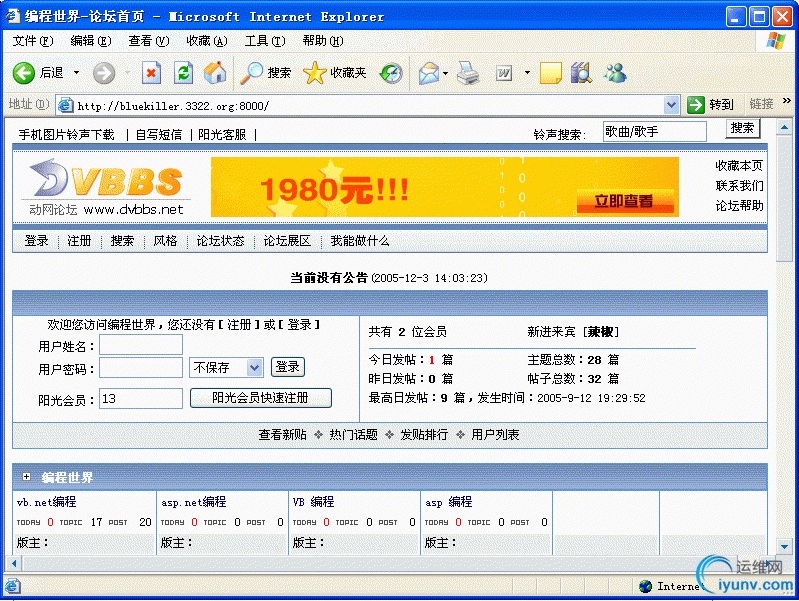This screenshot has height=601, width=799.
Task: Click the 1980元 banner advertisement
Action: coord(445,187)
